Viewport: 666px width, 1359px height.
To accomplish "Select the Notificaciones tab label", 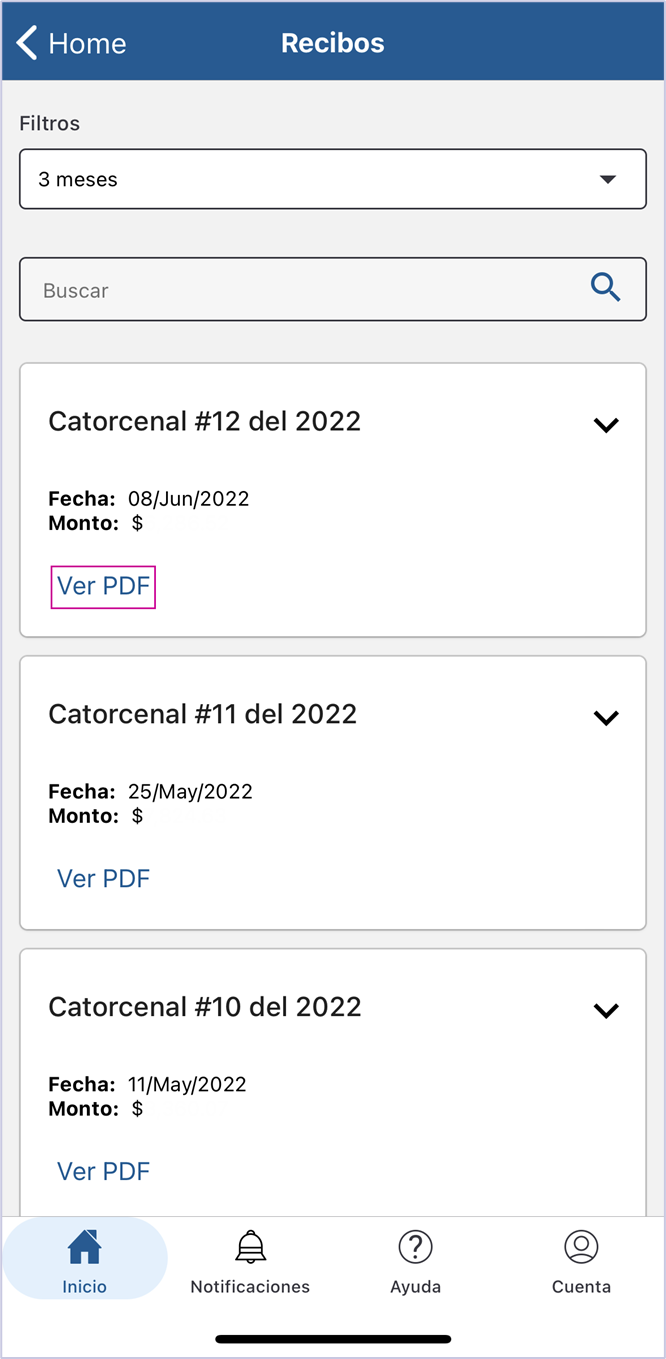I will tap(250, 1287).
